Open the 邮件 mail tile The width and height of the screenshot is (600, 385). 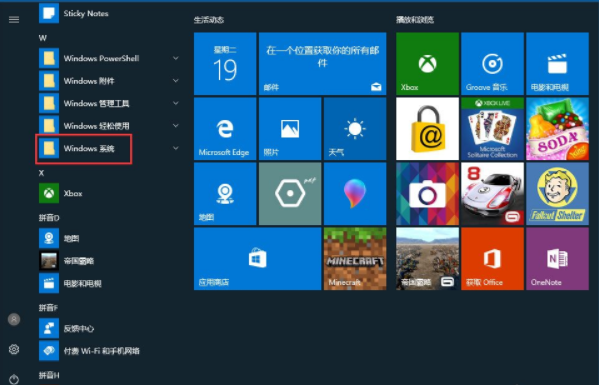click(323, 64)
